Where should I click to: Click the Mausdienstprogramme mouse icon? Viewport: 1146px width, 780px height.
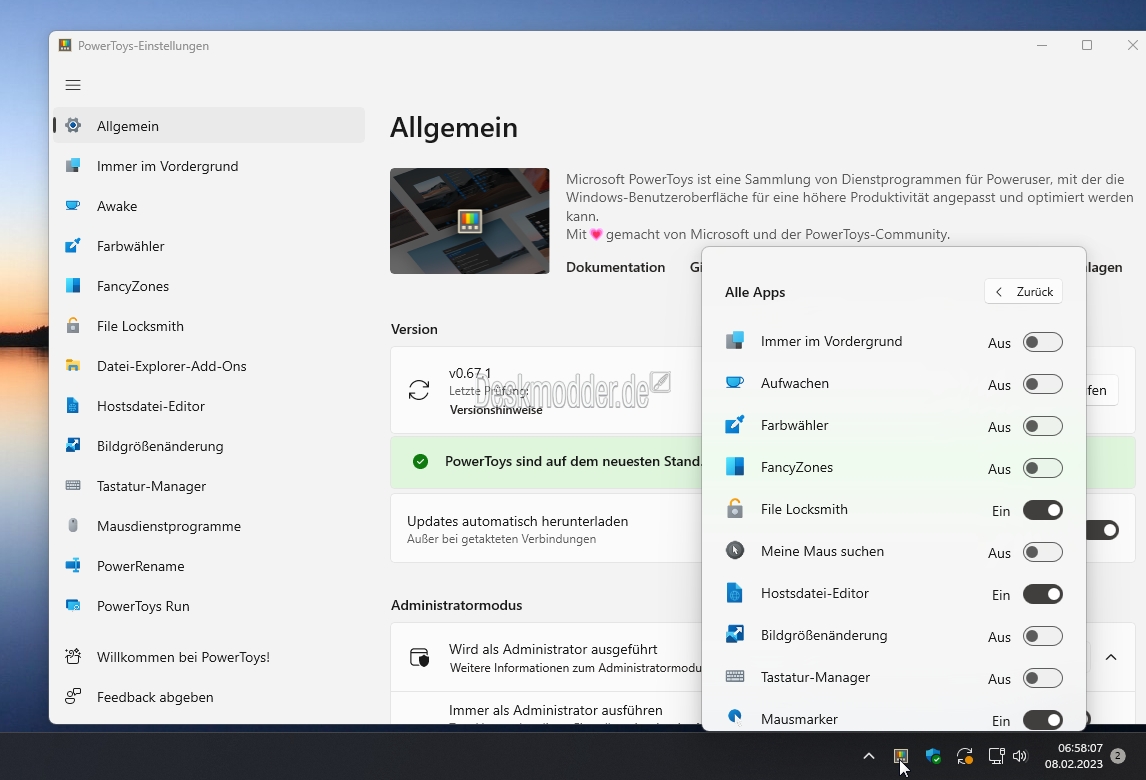click(73, 525)
